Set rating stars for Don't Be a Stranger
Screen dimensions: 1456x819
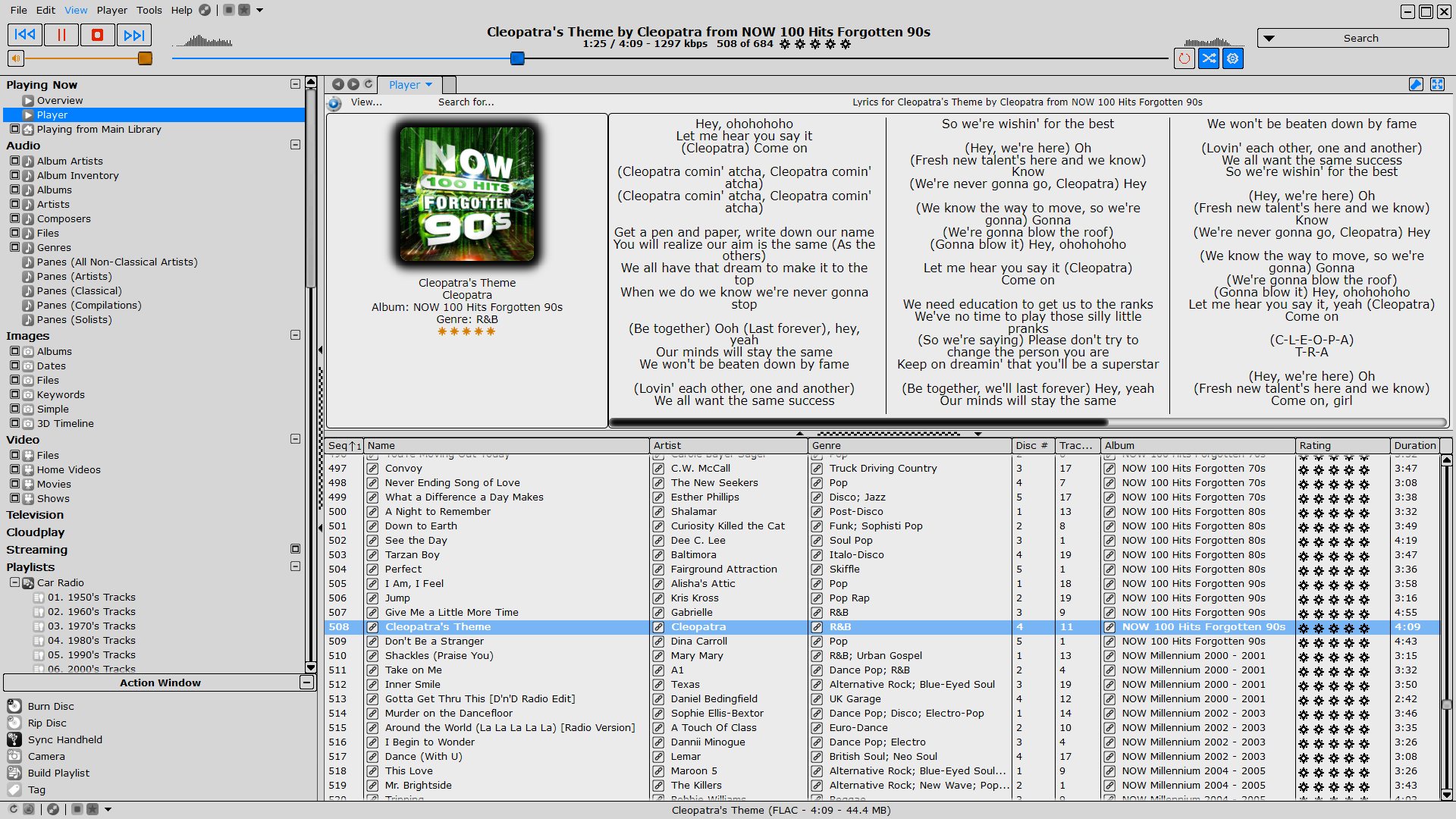(x=1334, y=642)
